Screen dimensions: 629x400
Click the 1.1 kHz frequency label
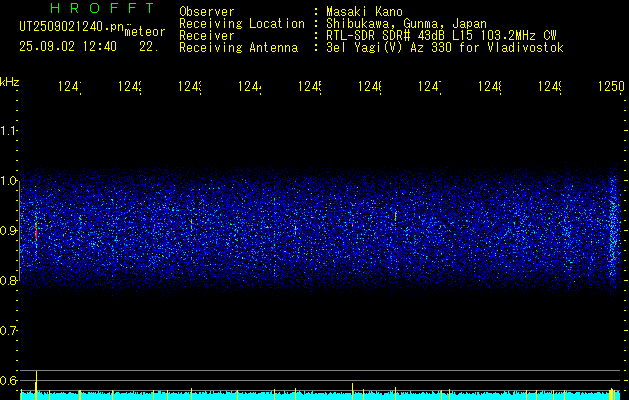pos(8,131)
